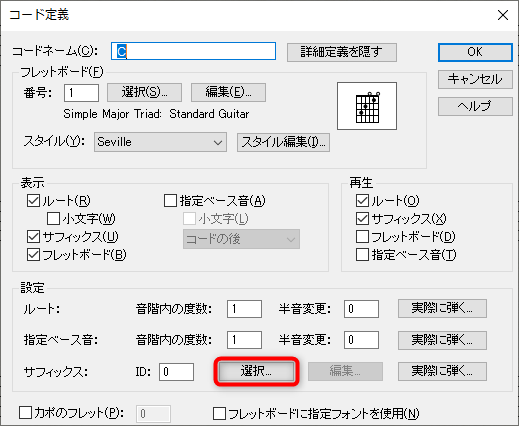This screenshot has height=426, width=519.
Task: Click the Simple Major Triad: Standard Guitar text
Action: (x=156, y=114)
